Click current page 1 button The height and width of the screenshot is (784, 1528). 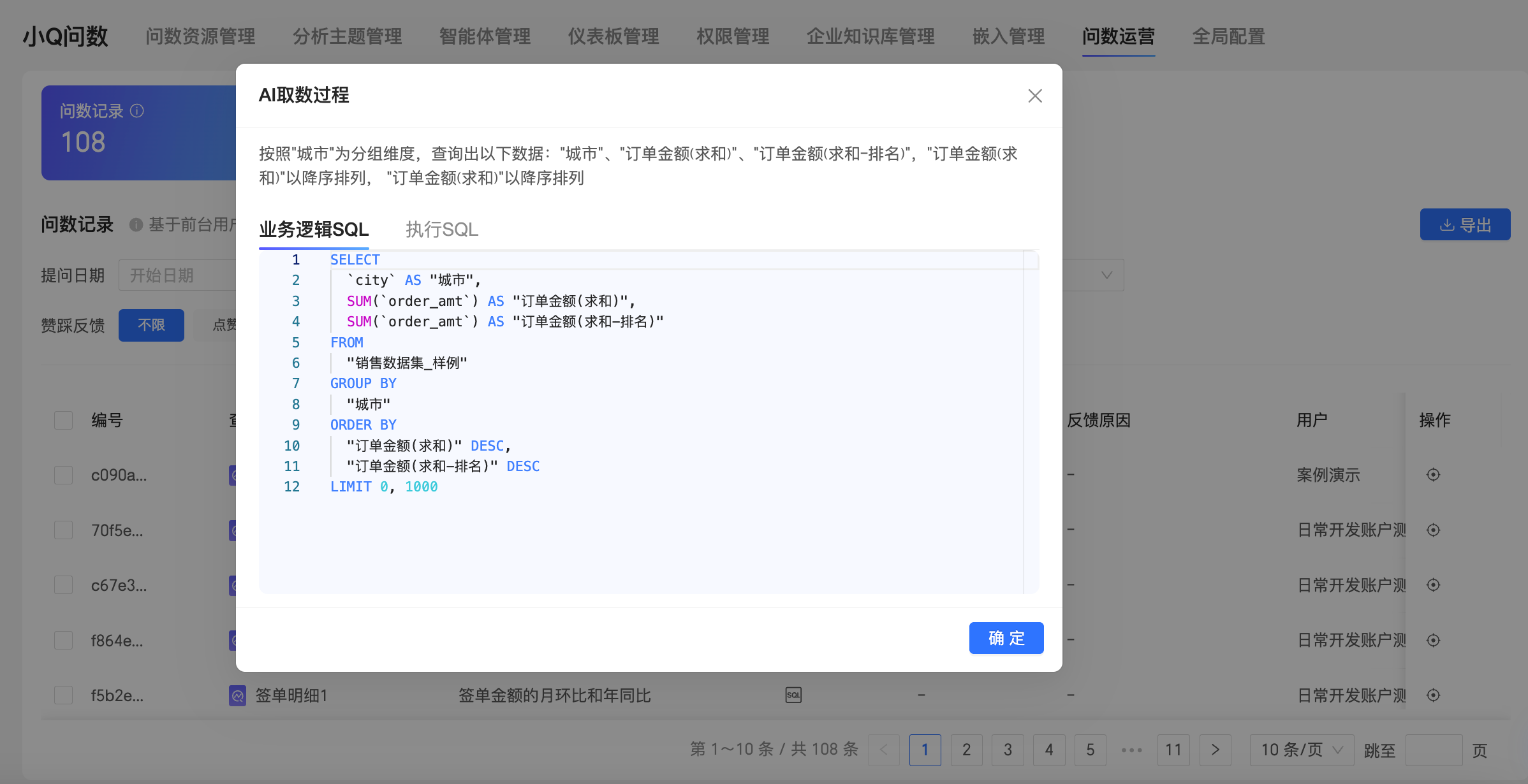coord(925,750)
